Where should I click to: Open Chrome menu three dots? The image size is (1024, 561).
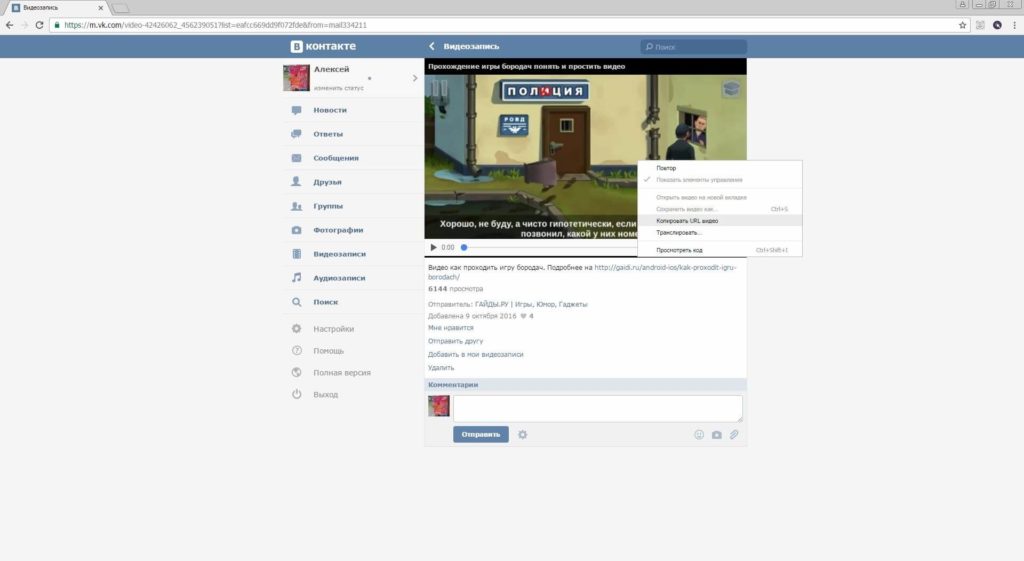click(1014, 25)
